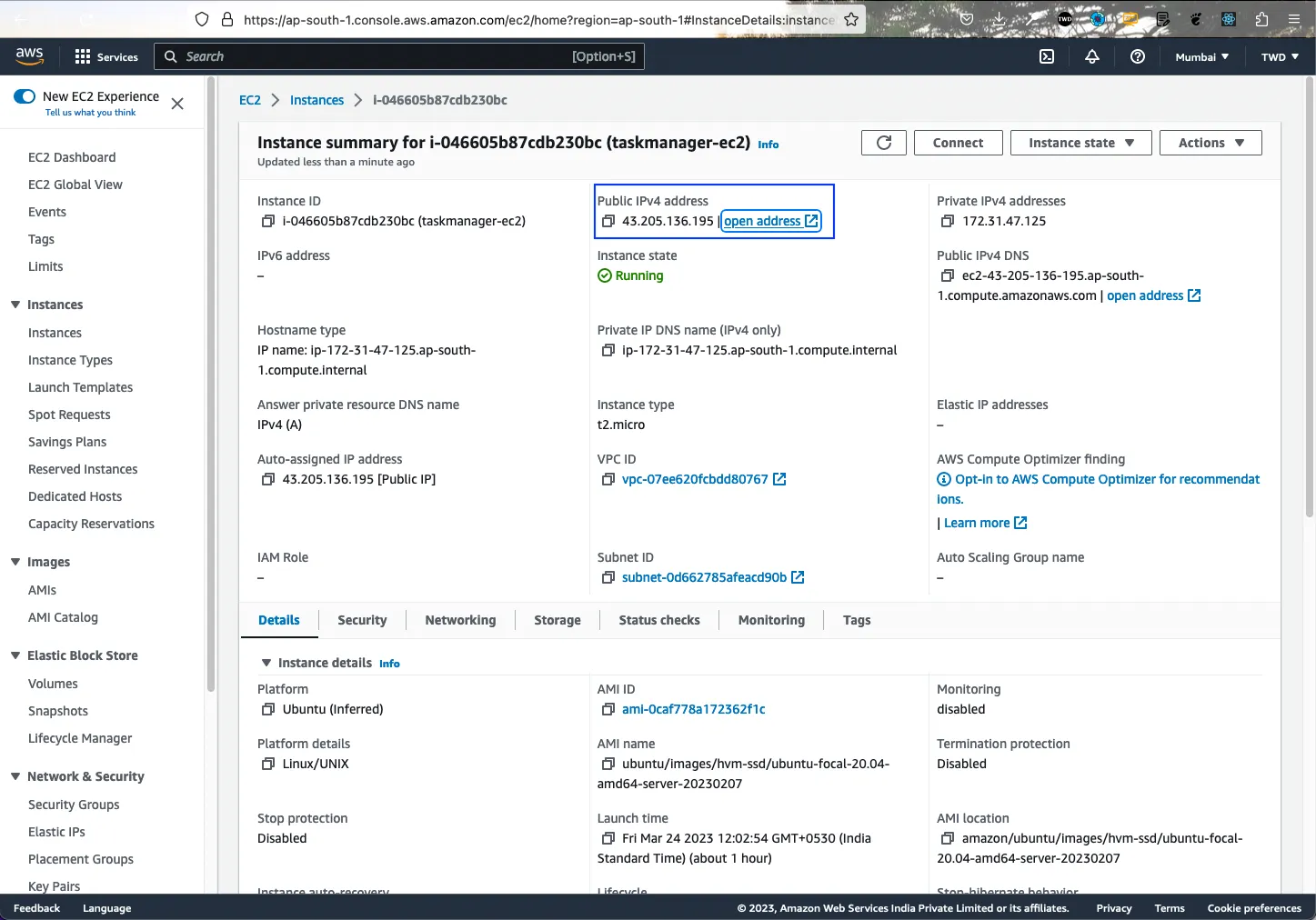Collapse the Elastic Block Store section

(15, 655)
